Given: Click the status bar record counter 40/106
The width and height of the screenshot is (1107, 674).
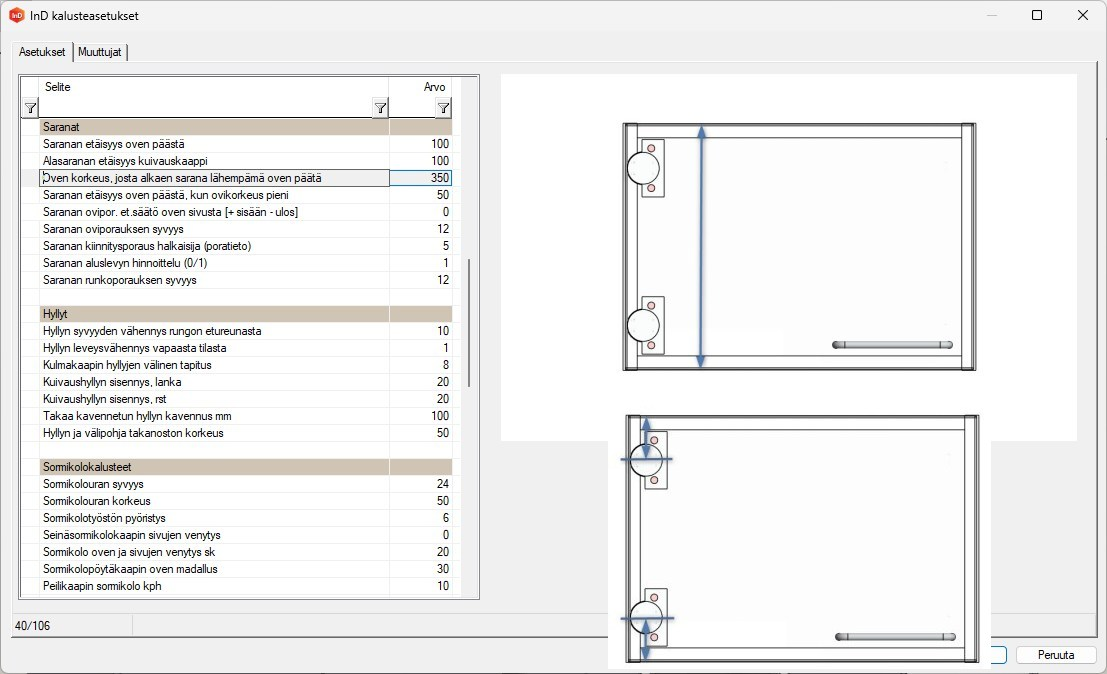Looking at the screenshot, I should [x=32, y=625].
